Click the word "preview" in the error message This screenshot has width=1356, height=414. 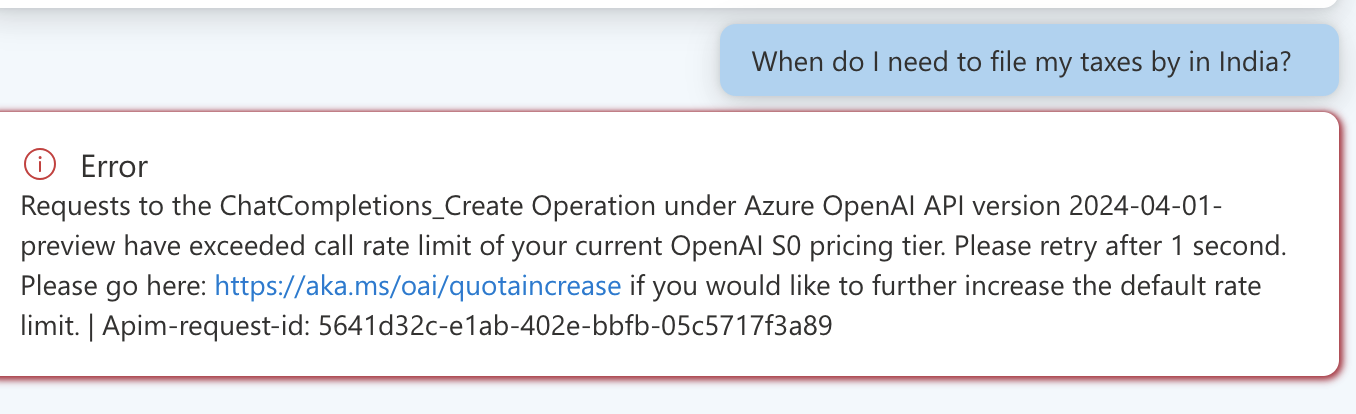62,246
